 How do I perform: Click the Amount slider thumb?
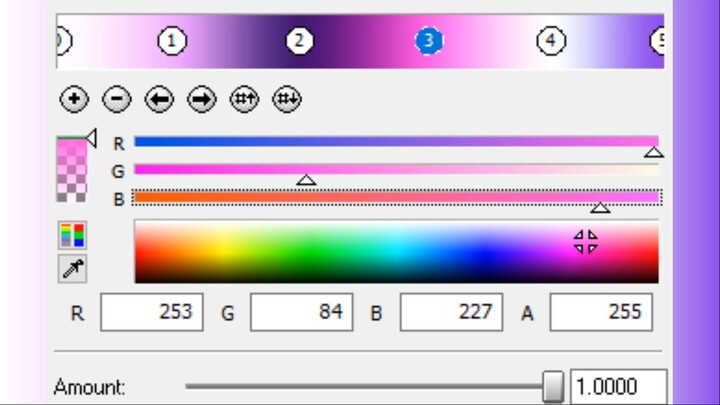click(x=553, y=386)
